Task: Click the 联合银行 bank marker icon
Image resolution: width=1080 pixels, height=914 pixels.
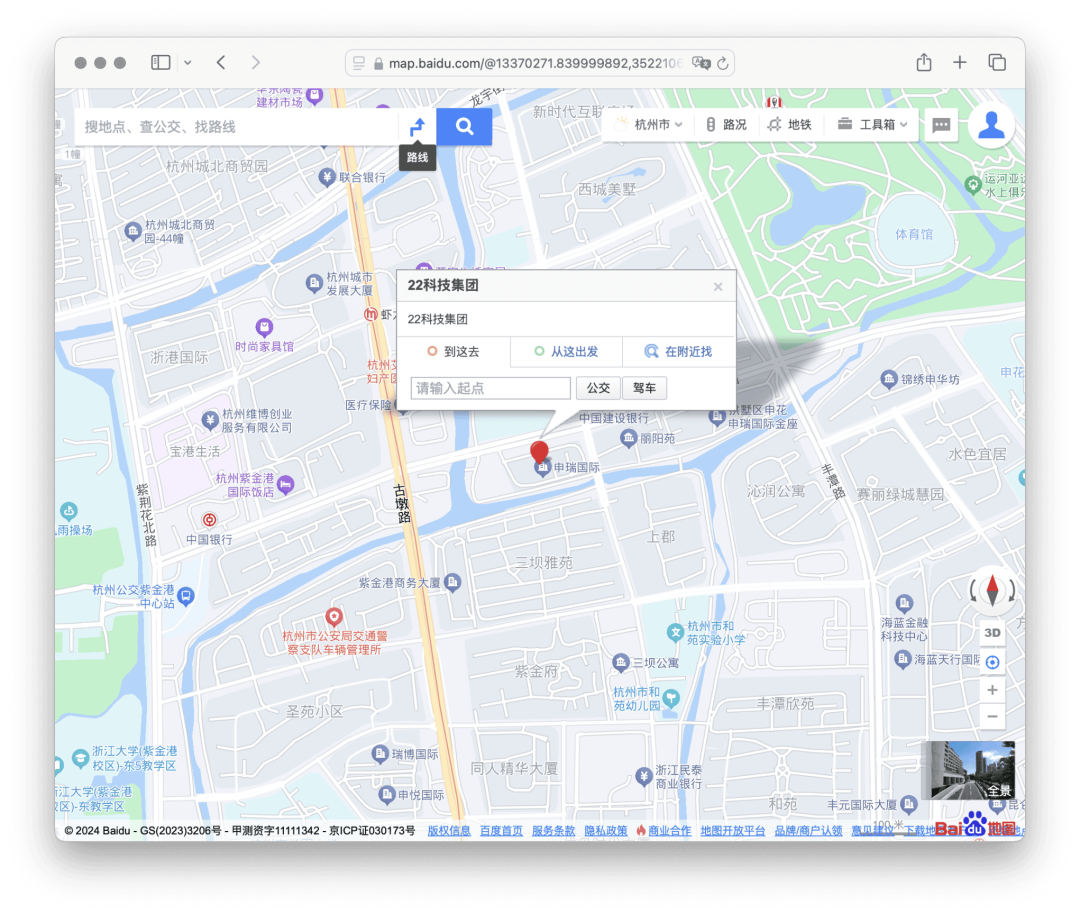Action: click(327, 178)
